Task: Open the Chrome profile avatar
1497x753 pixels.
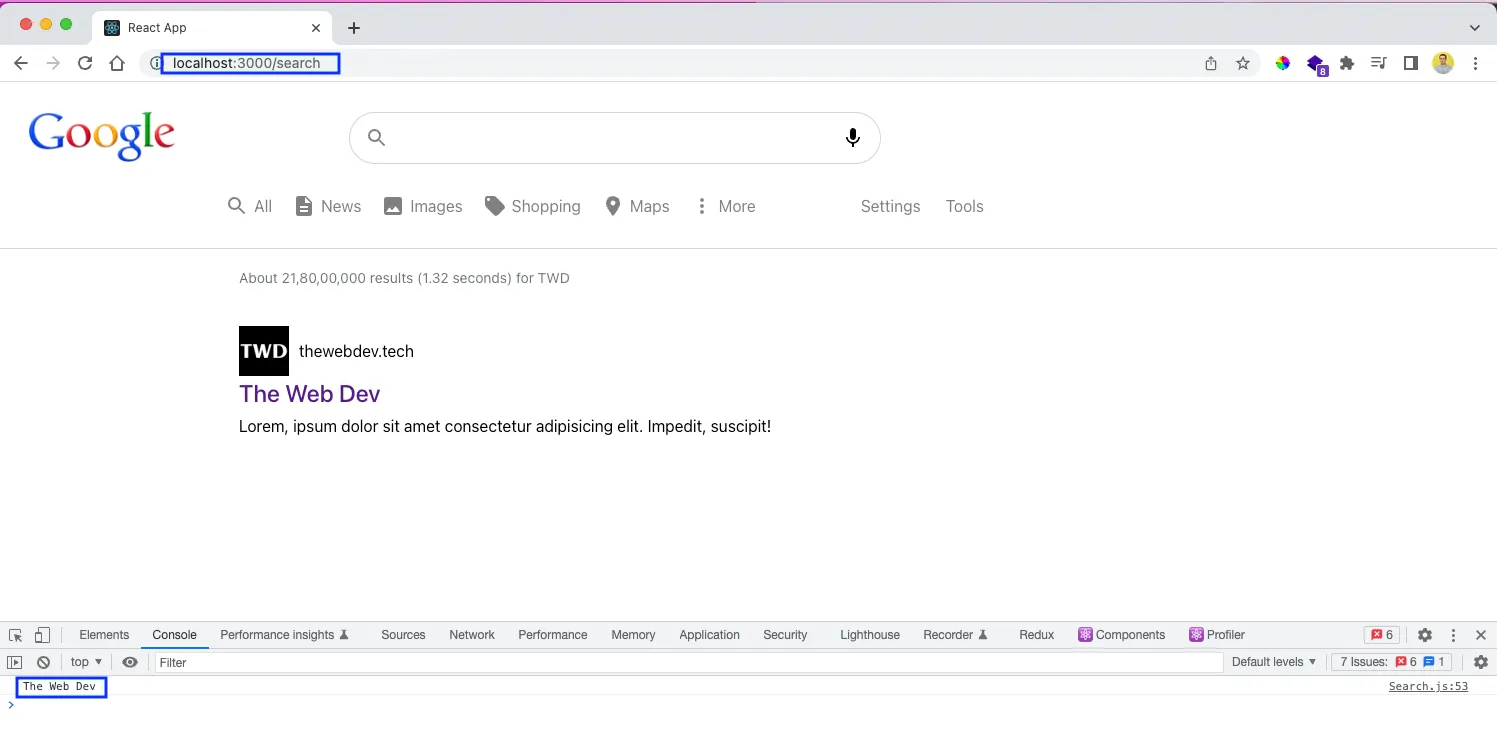Action: (x=1443, y=63)
